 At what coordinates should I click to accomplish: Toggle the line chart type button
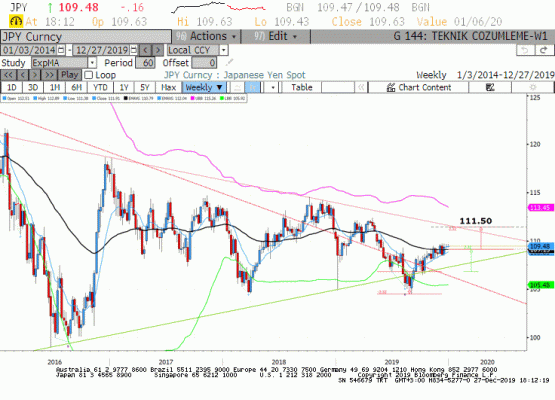click(238, 87)
